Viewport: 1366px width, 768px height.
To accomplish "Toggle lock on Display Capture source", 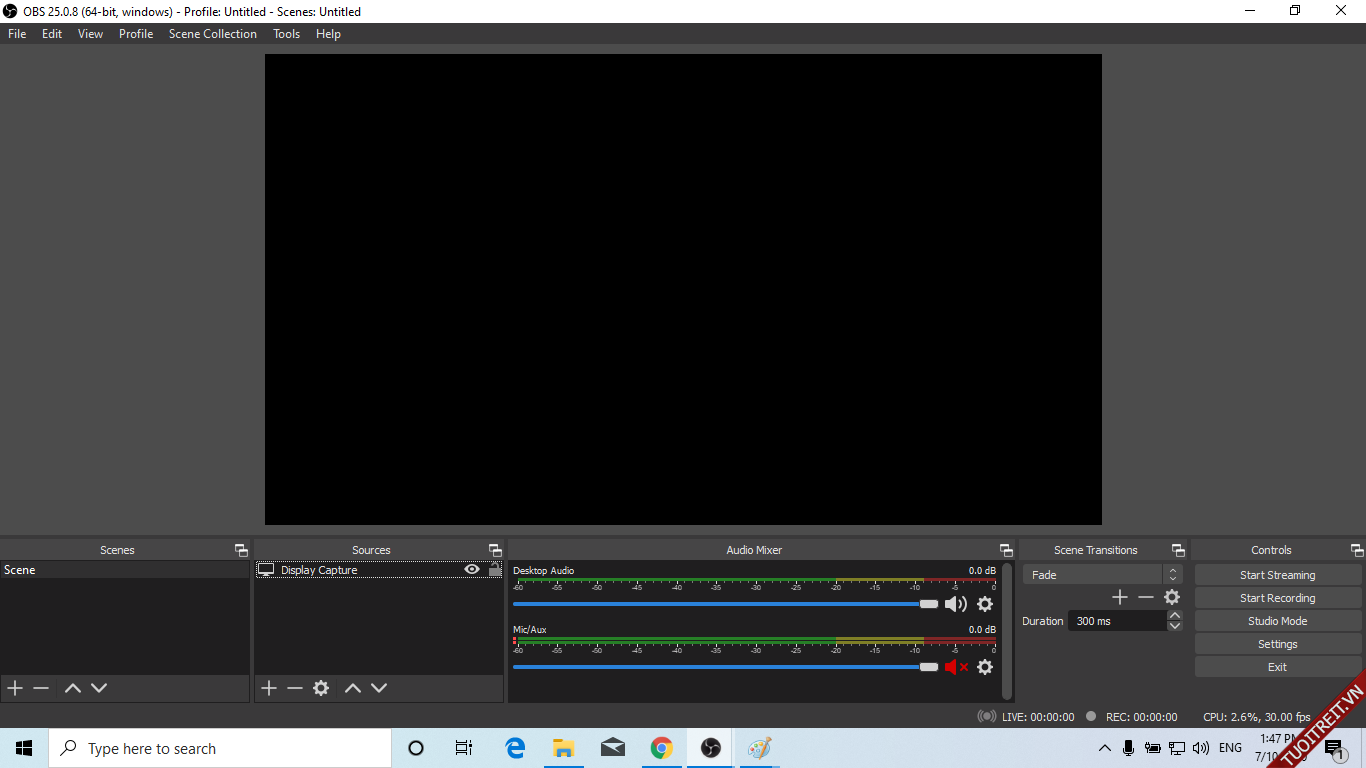I will pyautogui.click(x=495, y=570).
